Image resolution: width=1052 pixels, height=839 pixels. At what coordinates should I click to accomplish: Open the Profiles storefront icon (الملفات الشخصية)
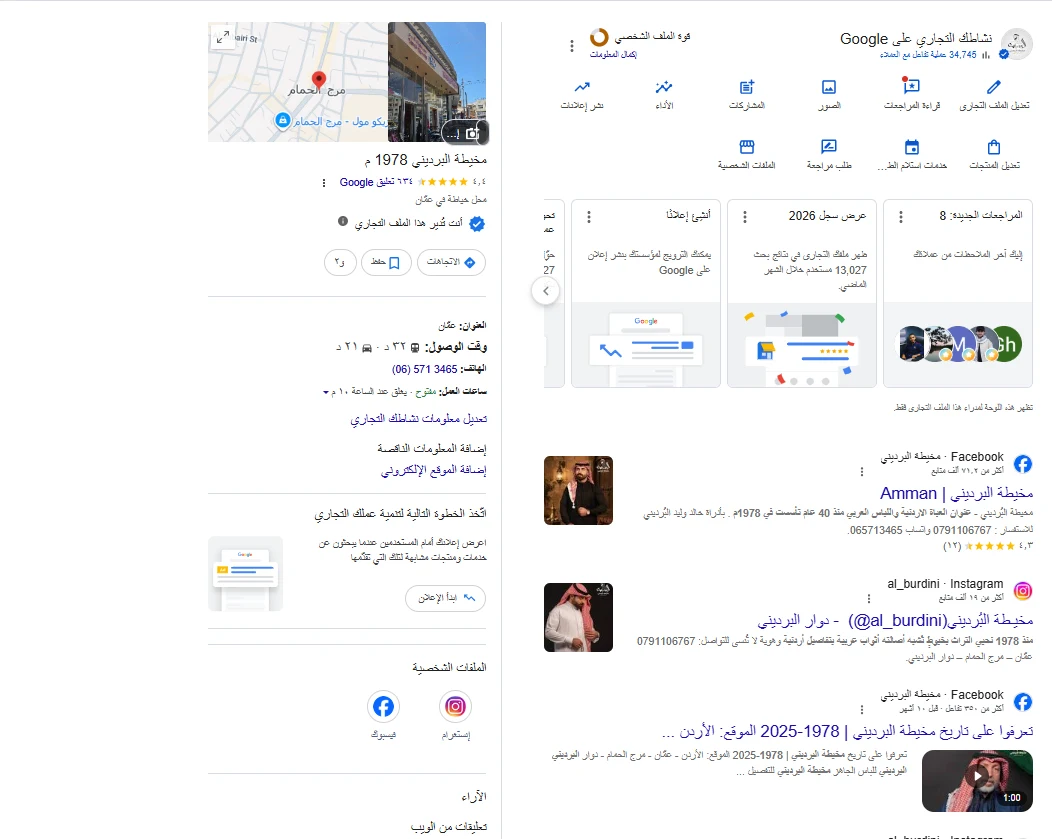747,147
